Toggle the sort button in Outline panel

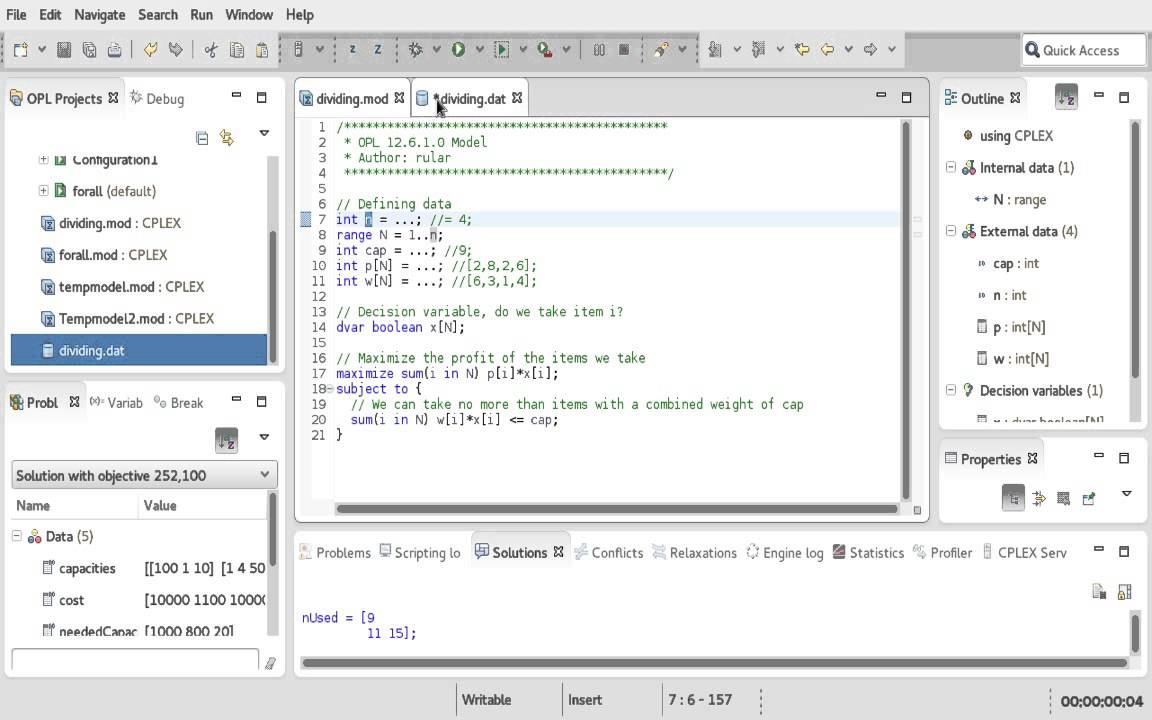pos(1066,98)
